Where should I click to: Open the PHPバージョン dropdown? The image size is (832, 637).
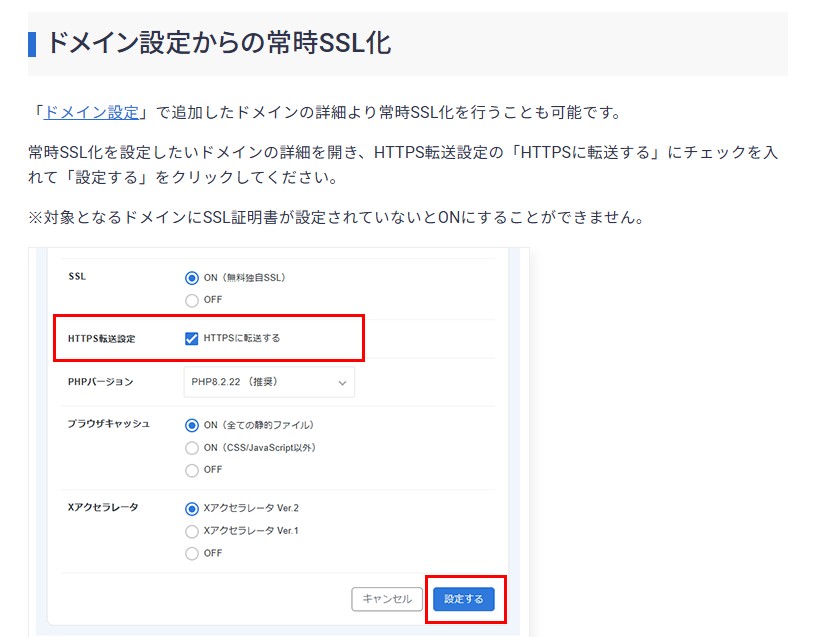(269, 382)
